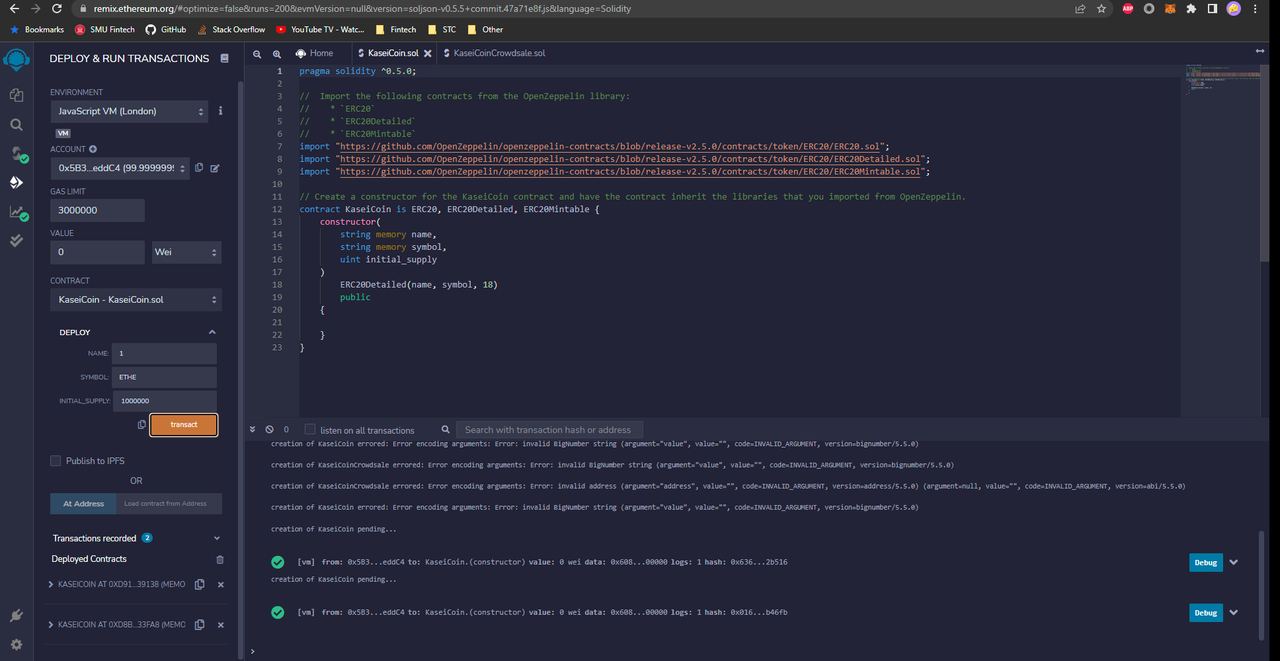Viewport: 1280px width, 661px height.
Task: Collapse the DEPLOY parameters section
Action: [x=212, y=332]
